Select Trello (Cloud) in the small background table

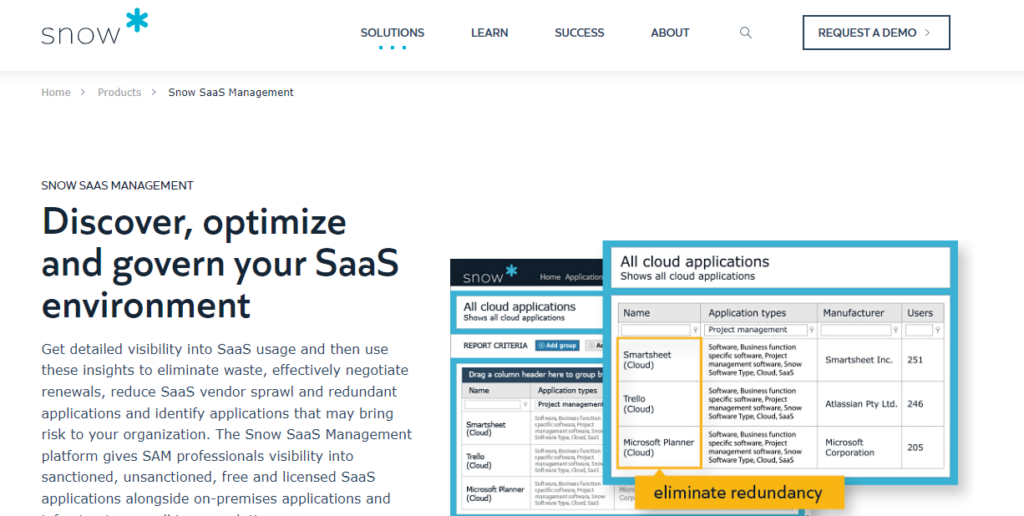(479, 461)
